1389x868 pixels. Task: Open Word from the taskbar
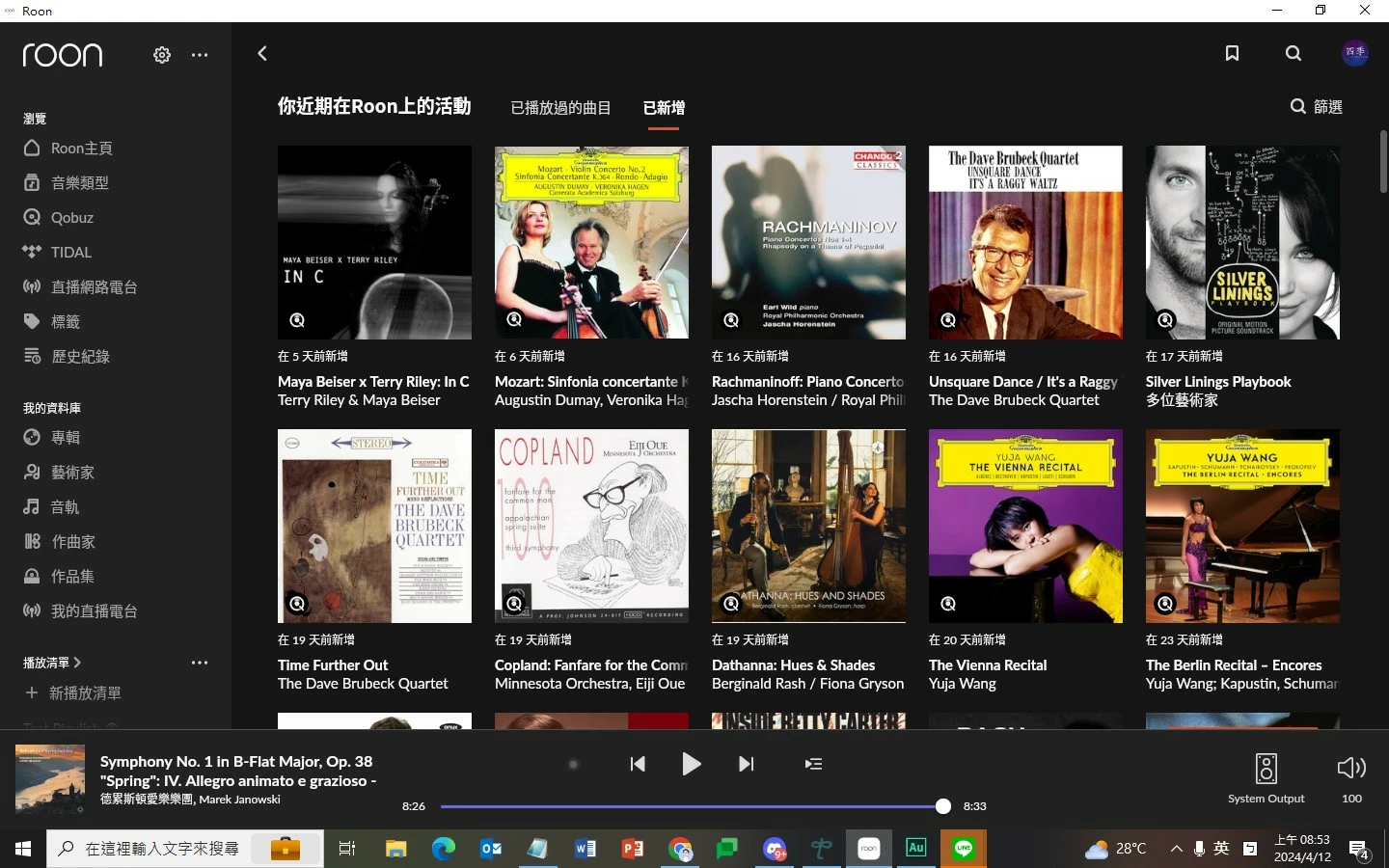pyautogui.click(x=585, y=849)
